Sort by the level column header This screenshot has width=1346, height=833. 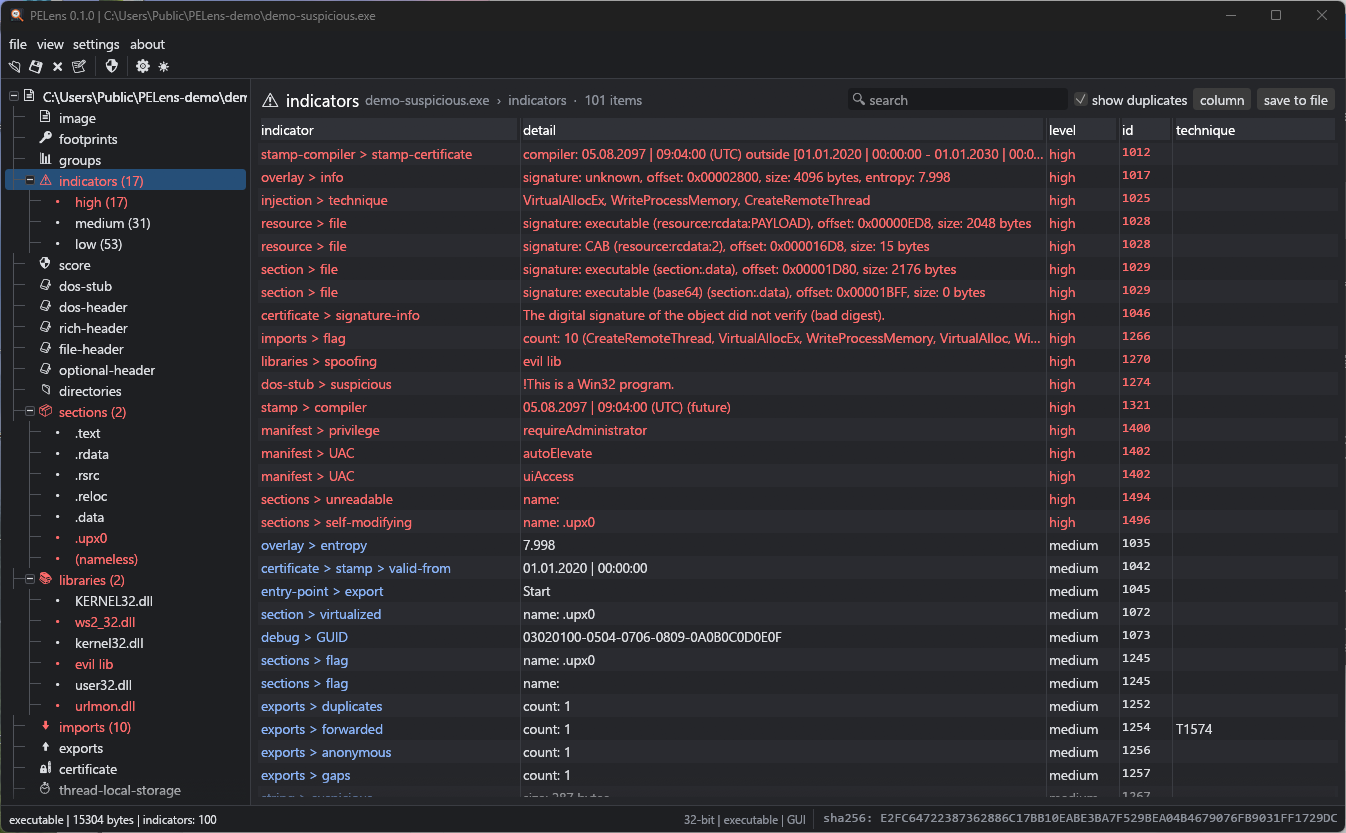click(1081, 130)
